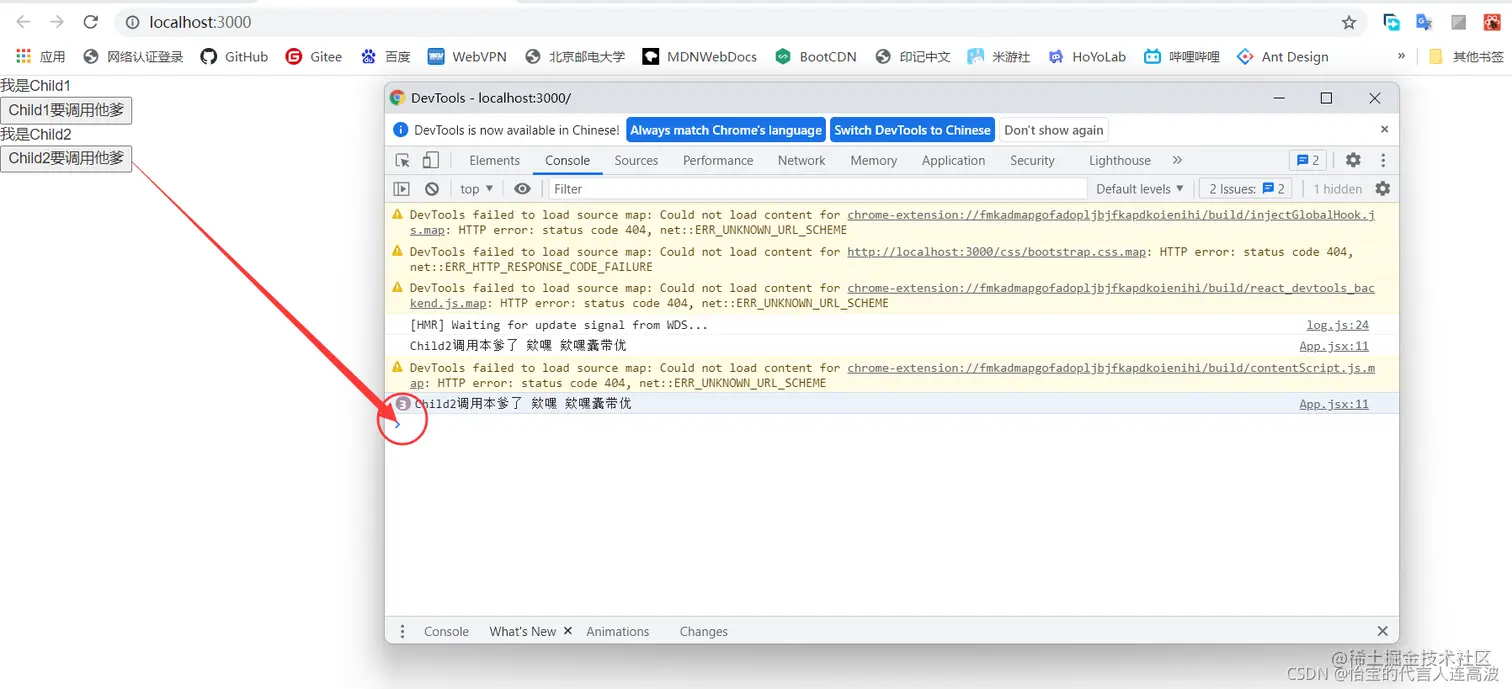Click the 2 Issues counter

1247,189
